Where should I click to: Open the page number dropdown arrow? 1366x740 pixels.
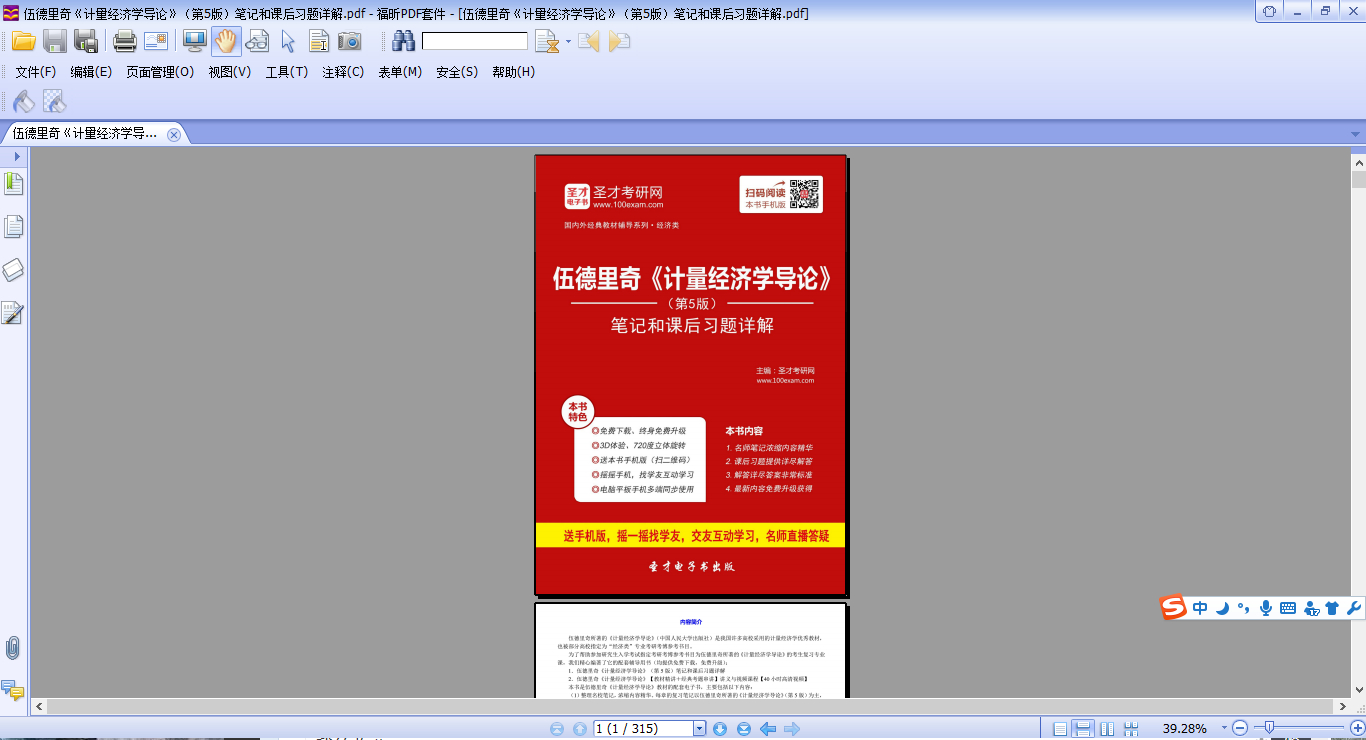[700, 729]
